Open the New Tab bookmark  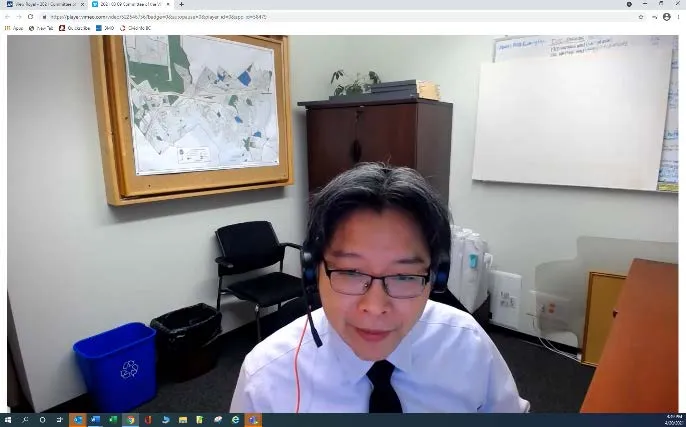tap(41, 28)
